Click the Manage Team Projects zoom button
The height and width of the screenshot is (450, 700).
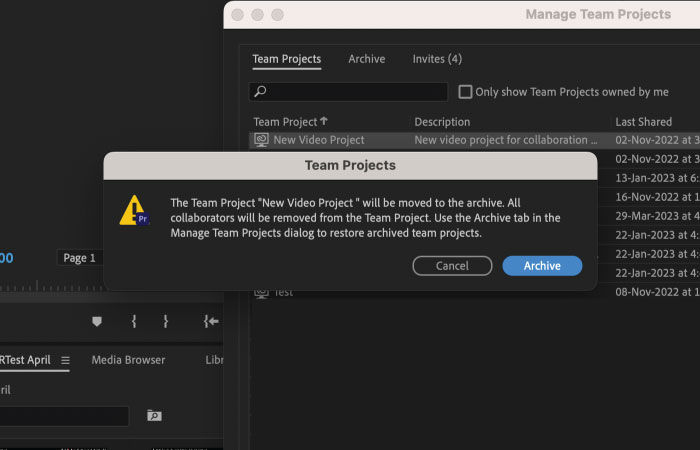(278, 15)
